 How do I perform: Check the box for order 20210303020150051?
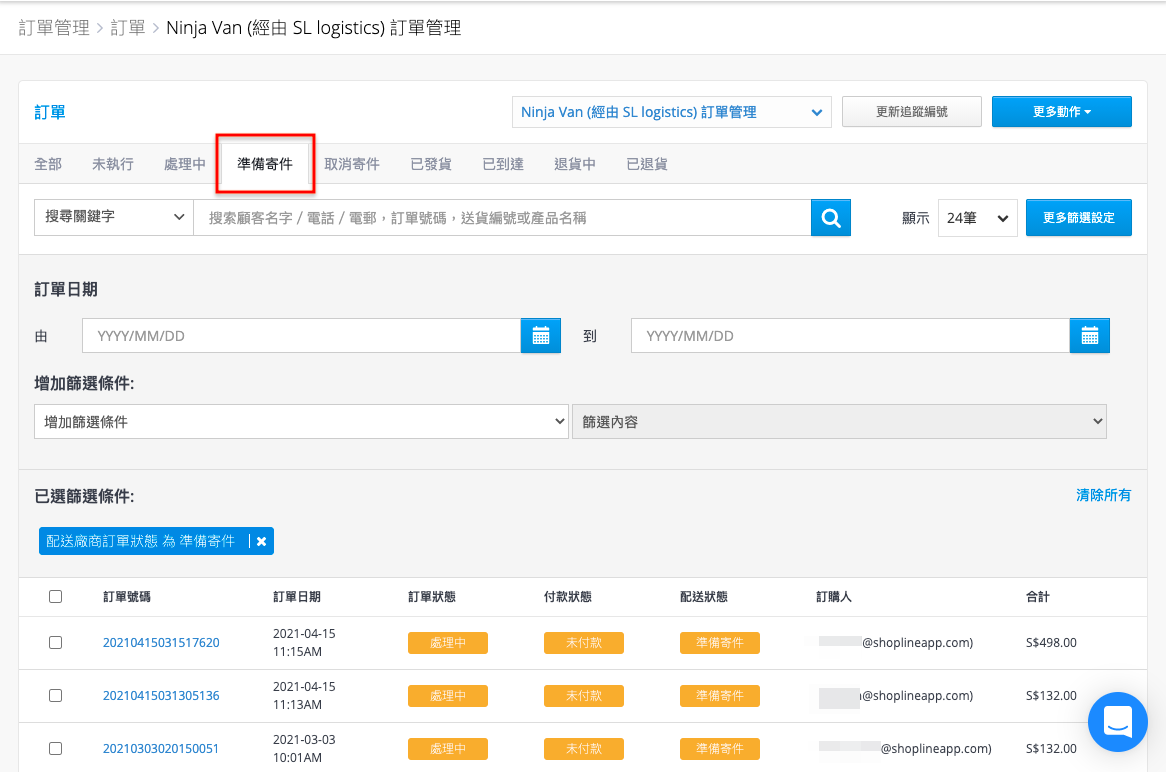56,748
